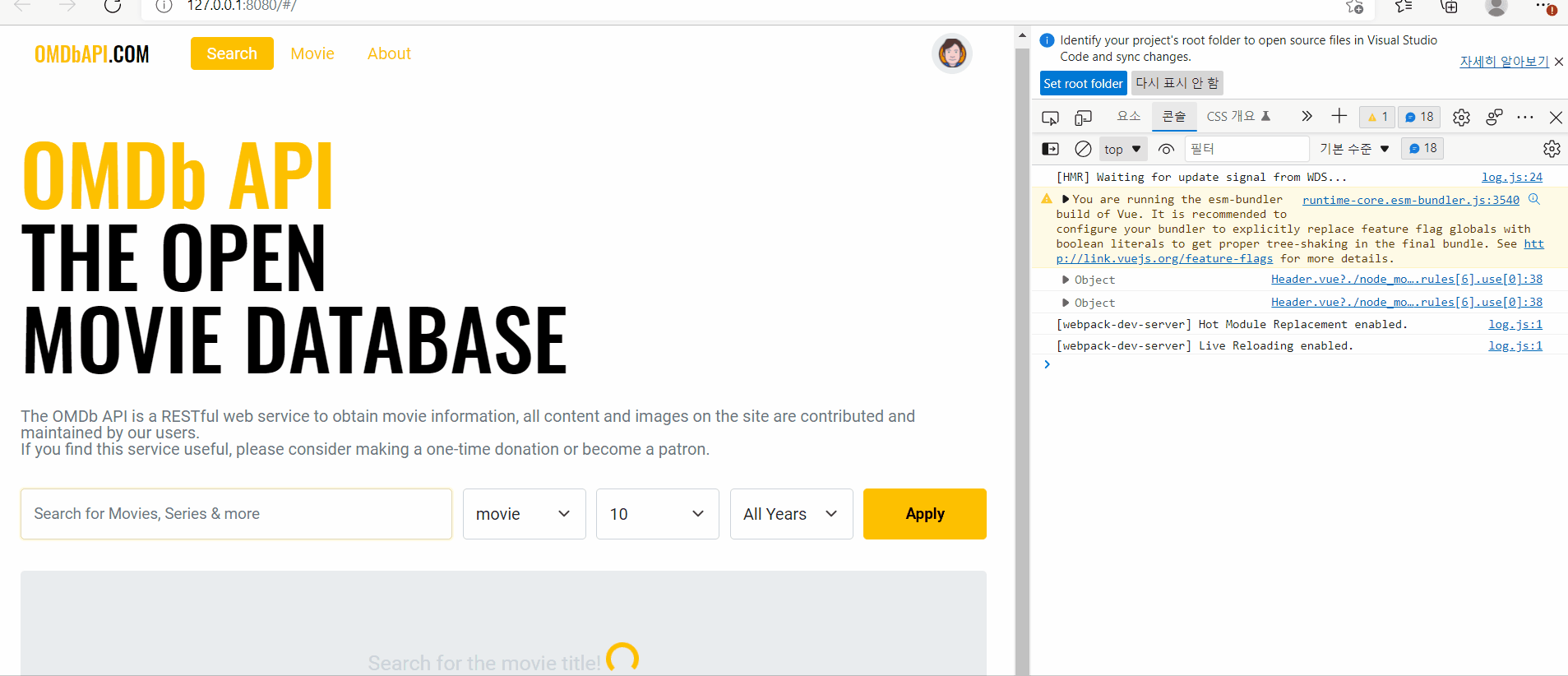Go to the Search nav item

tap(232, 53)
